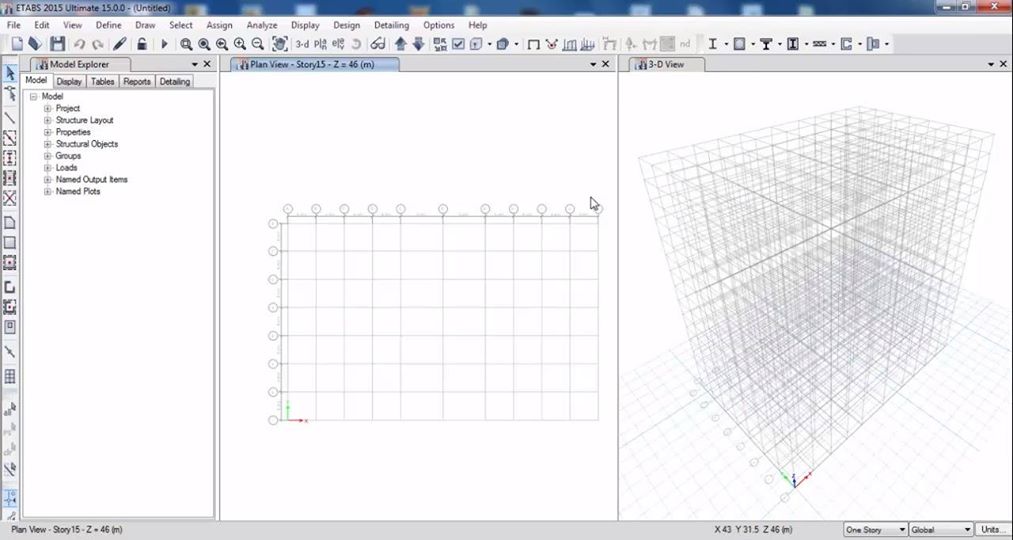Move down in list with down arrow

[x=418, y=44]
